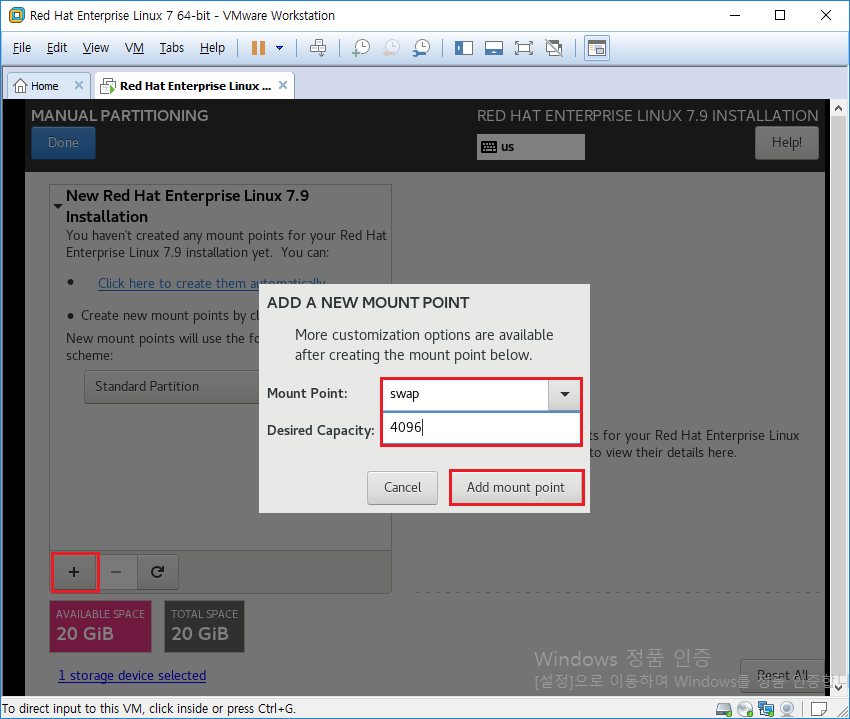Open the snapshot manager
The image size is (850, 719).
(421, 48)
